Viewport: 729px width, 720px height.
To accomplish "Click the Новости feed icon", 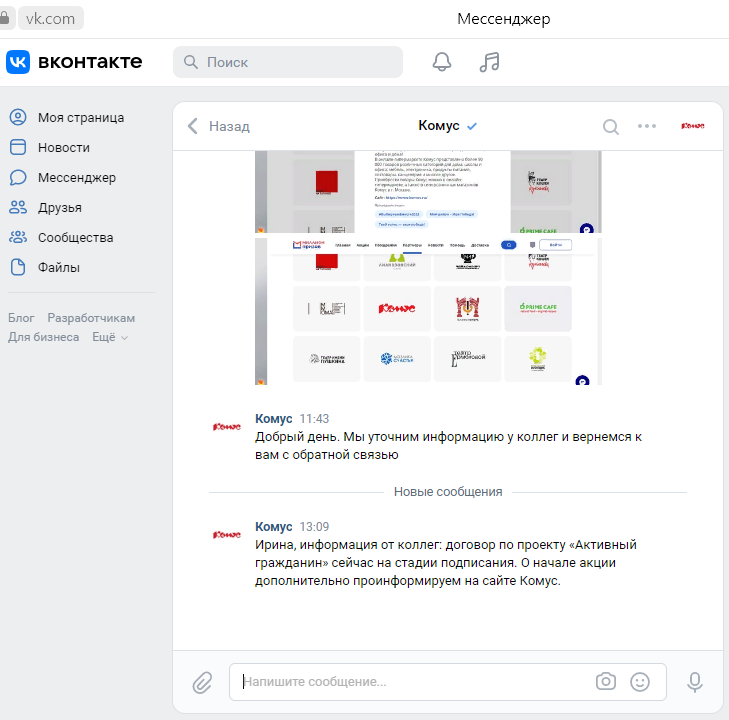I will point(18,147).
